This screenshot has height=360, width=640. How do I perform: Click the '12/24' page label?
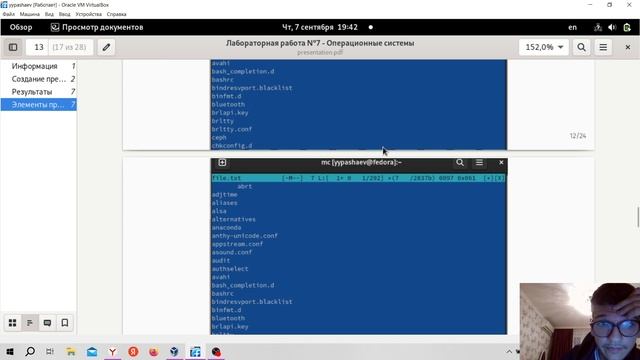coord(578,136)
